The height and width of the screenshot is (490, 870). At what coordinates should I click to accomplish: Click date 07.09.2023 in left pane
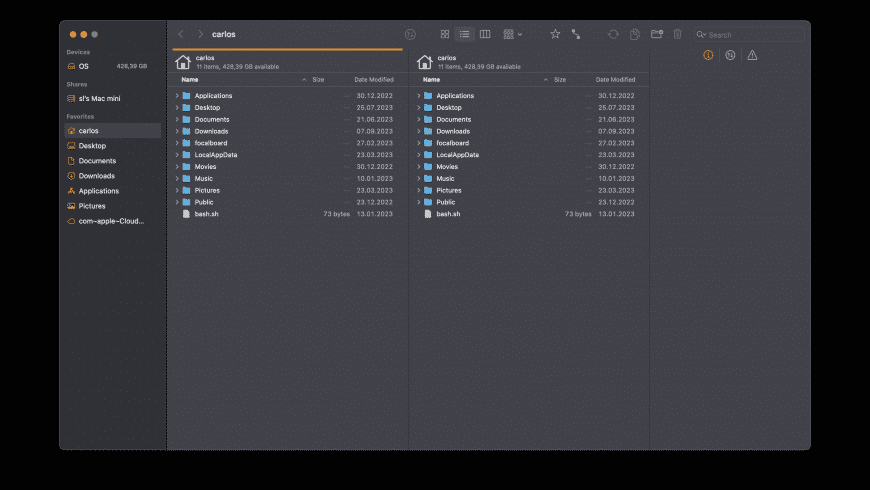(375, 131)
